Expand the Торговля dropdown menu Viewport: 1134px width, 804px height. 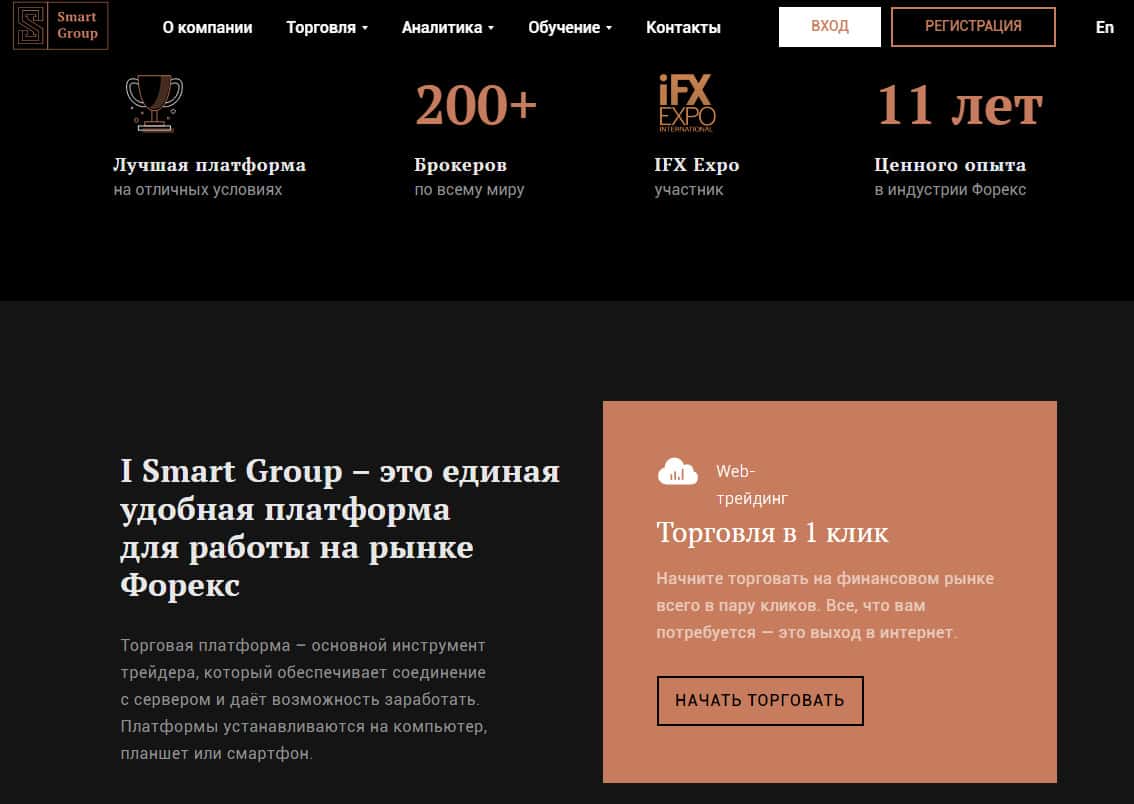coord(327,27)
